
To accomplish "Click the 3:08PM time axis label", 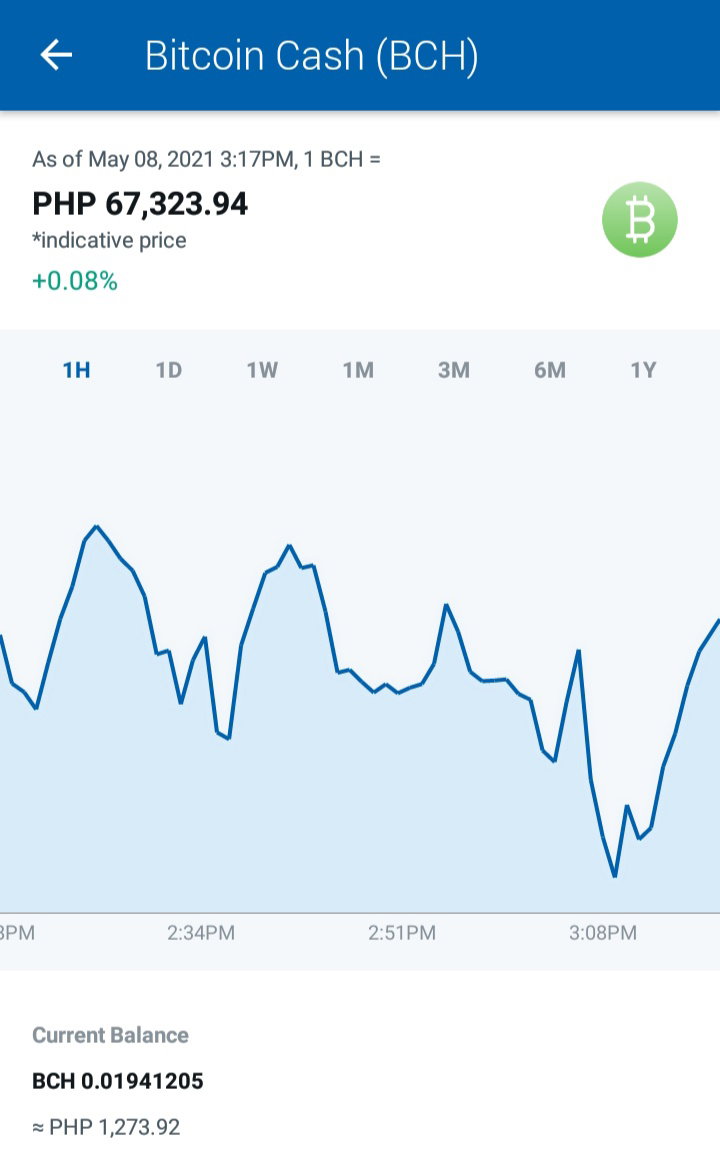I will pyautogui.click(x=603, y=933).
